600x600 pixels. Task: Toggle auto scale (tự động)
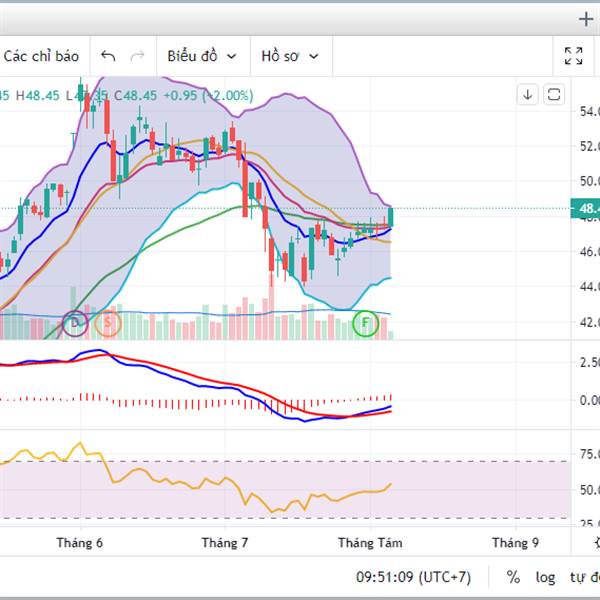click(585, 577)
